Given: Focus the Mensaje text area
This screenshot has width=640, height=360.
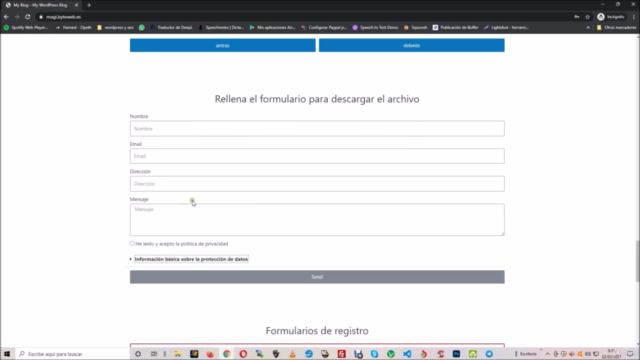Looking at the screenshot, I should click(317, 220).
